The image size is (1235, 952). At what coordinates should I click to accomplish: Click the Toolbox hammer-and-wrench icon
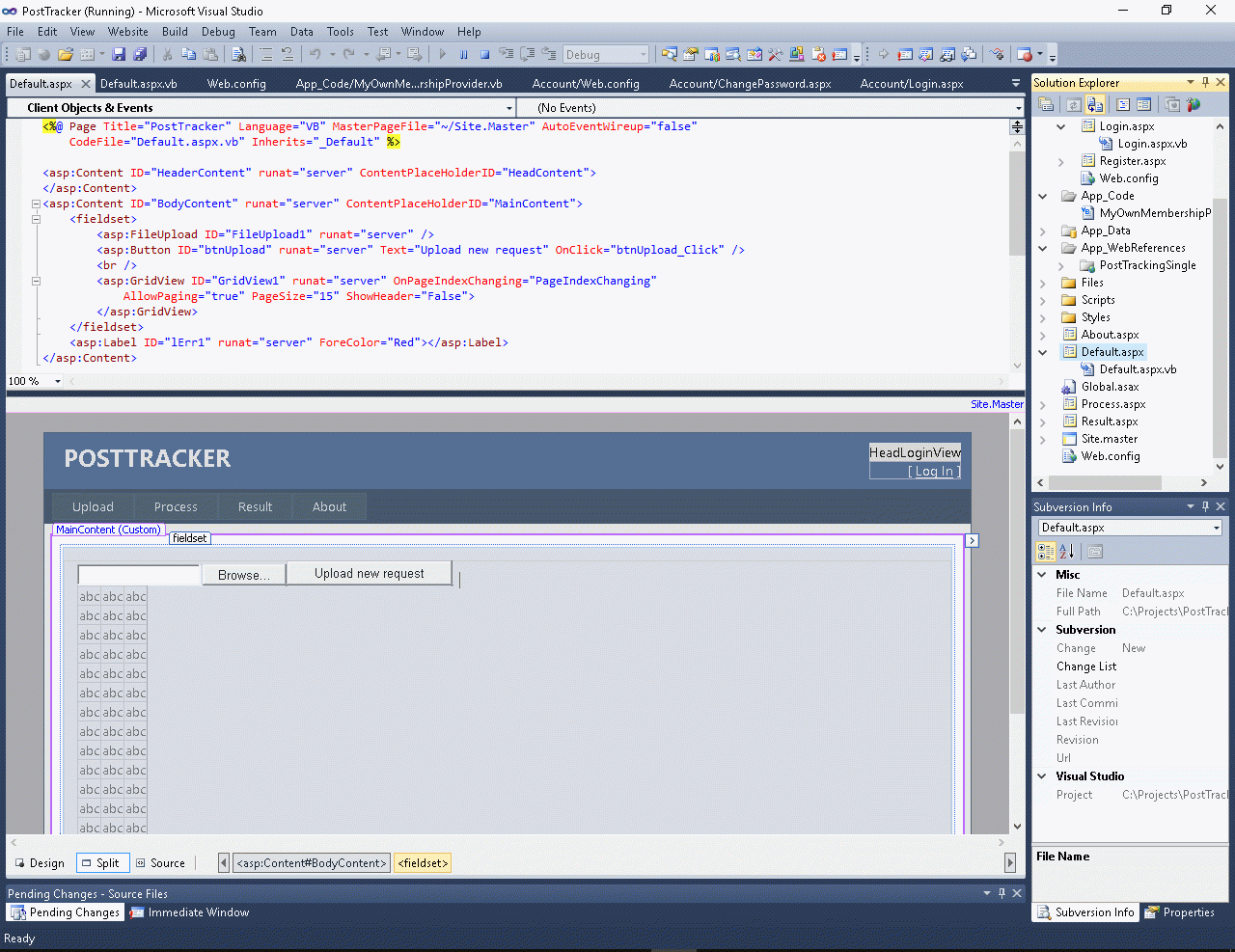pos(776,55)
